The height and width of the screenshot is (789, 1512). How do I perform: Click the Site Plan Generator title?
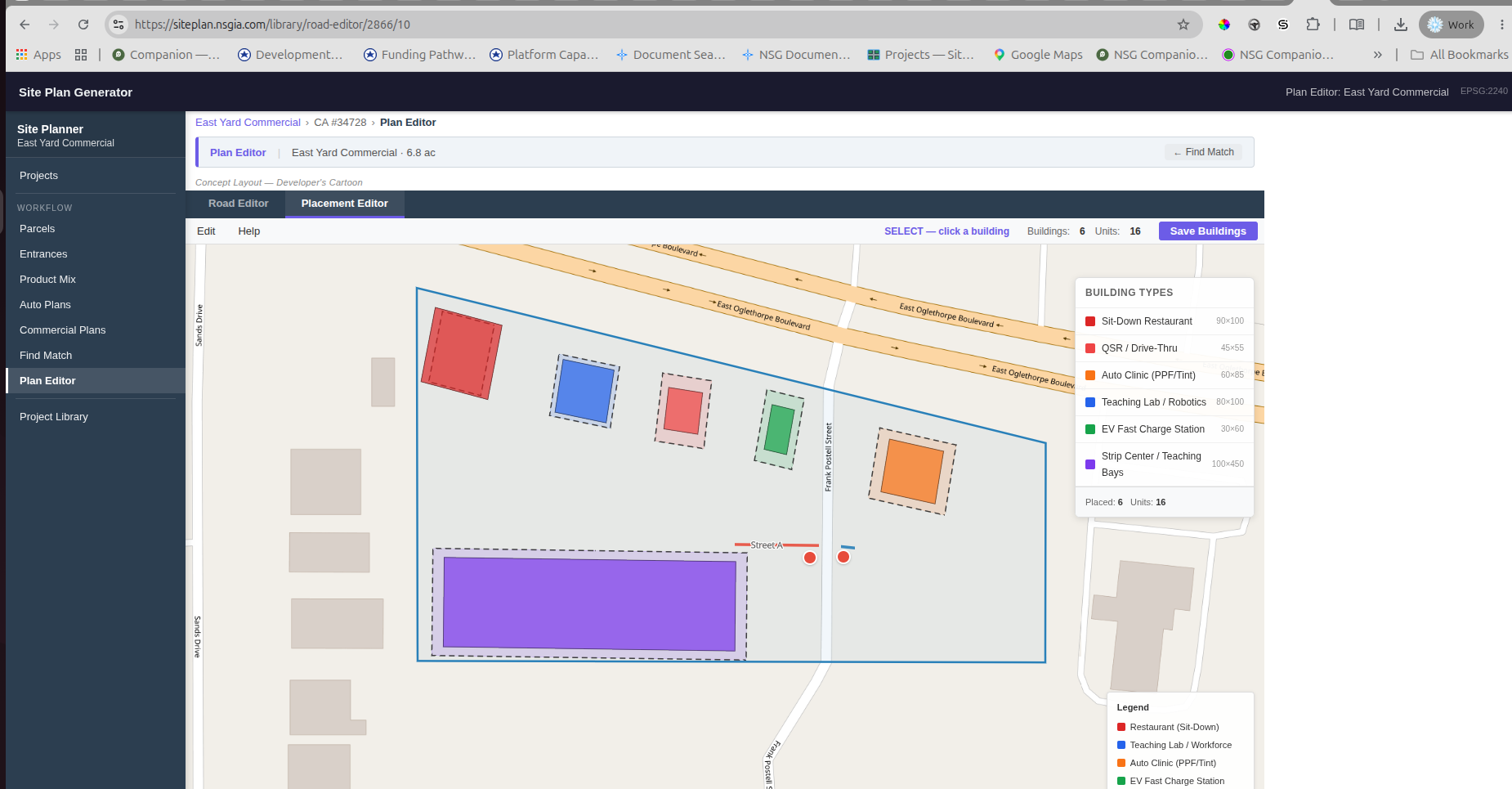pyautogui.click(x=75, y=92)
